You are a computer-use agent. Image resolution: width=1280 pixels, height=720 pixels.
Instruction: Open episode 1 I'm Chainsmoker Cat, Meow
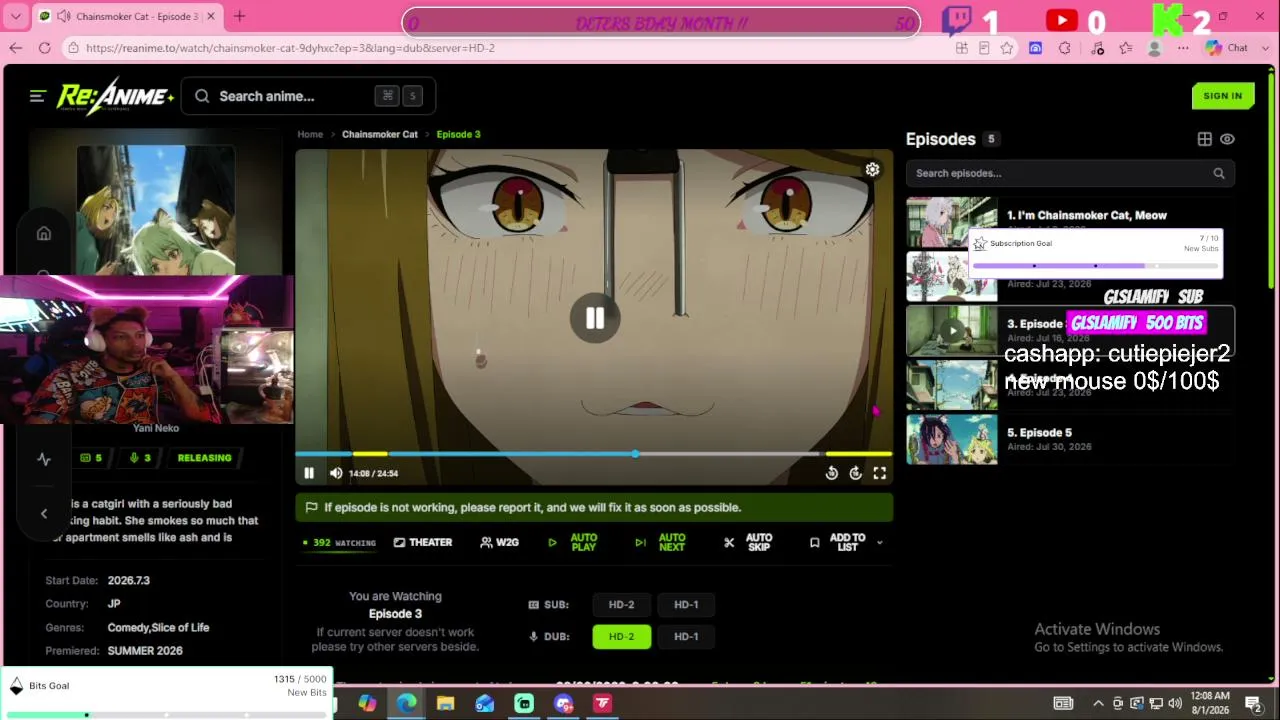(x=1070, y=221)
